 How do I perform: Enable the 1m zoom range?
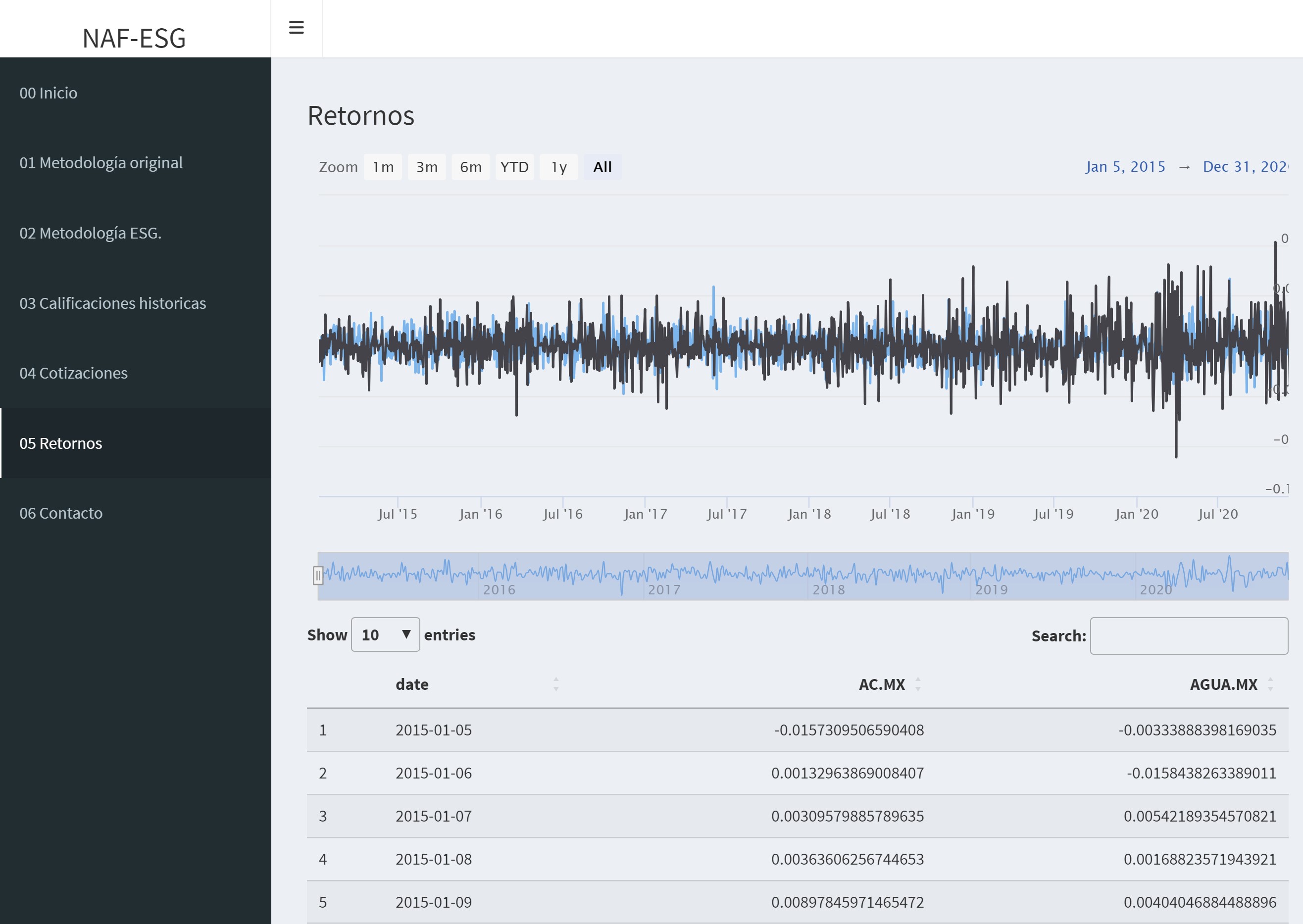click(382, 167)
